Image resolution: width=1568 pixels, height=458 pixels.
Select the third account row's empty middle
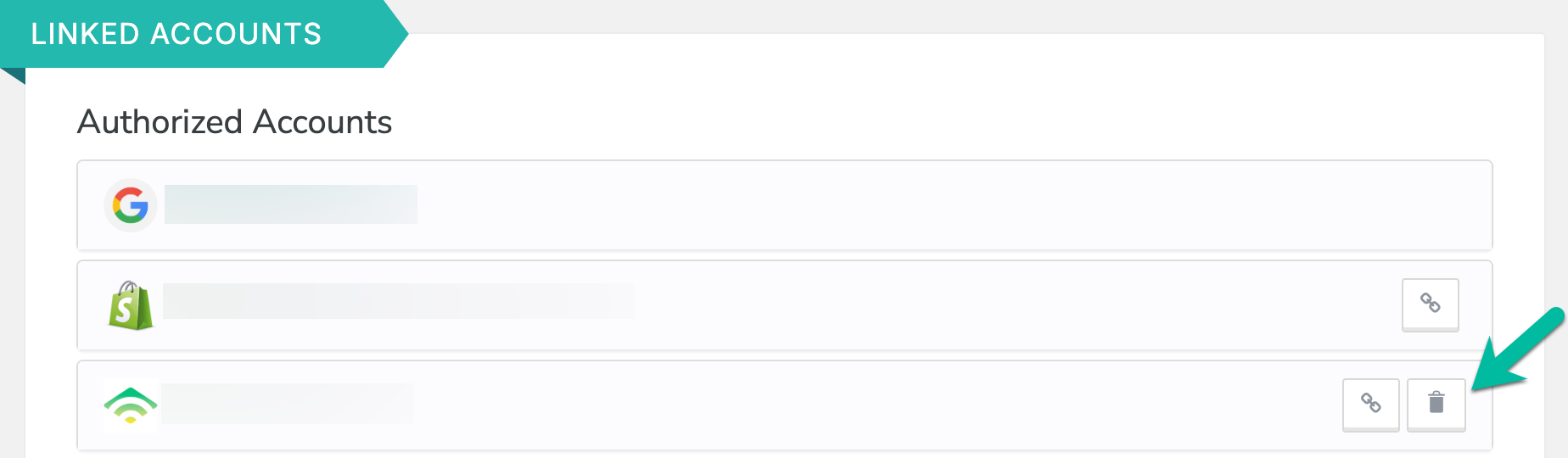874,405
